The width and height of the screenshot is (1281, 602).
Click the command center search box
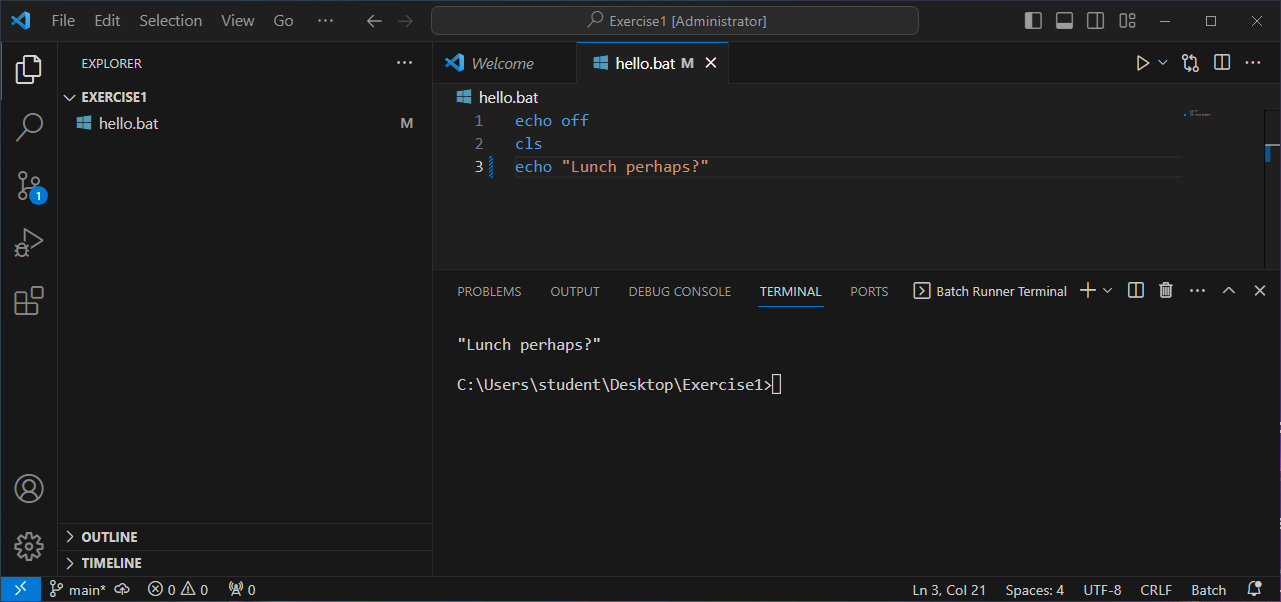coord(674,21)
